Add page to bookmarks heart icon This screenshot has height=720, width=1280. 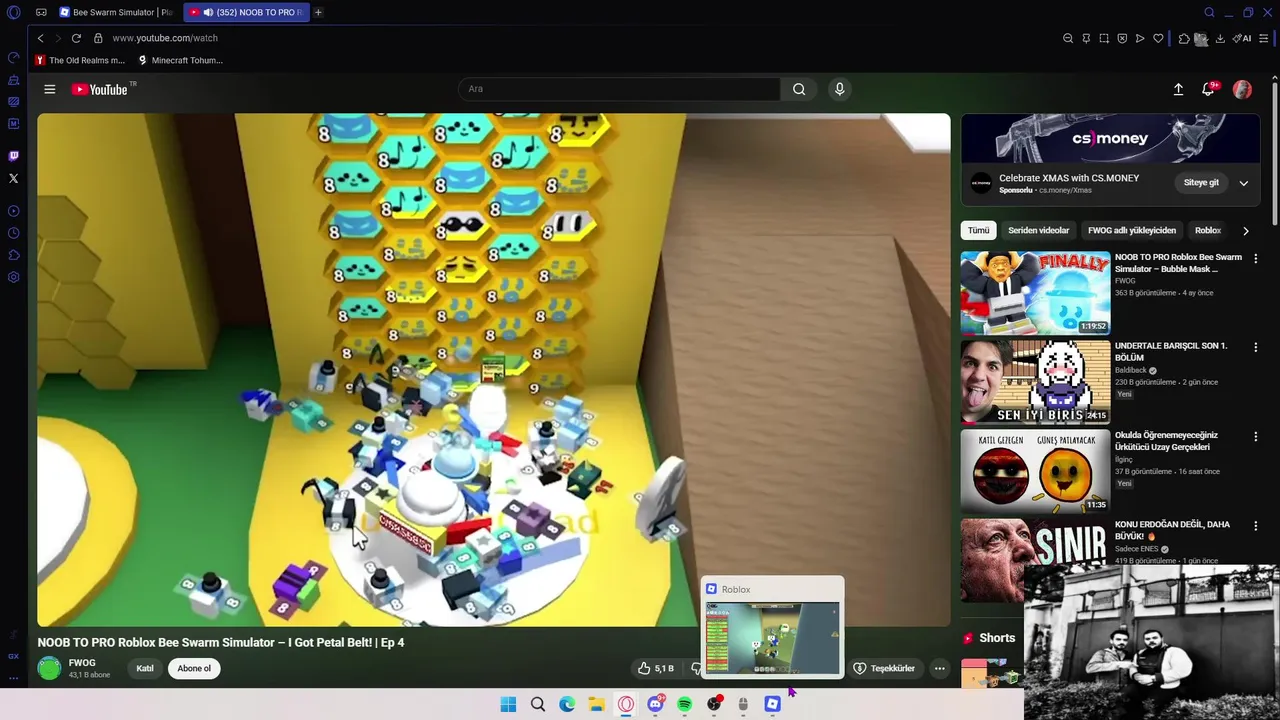pos(1158,38)
